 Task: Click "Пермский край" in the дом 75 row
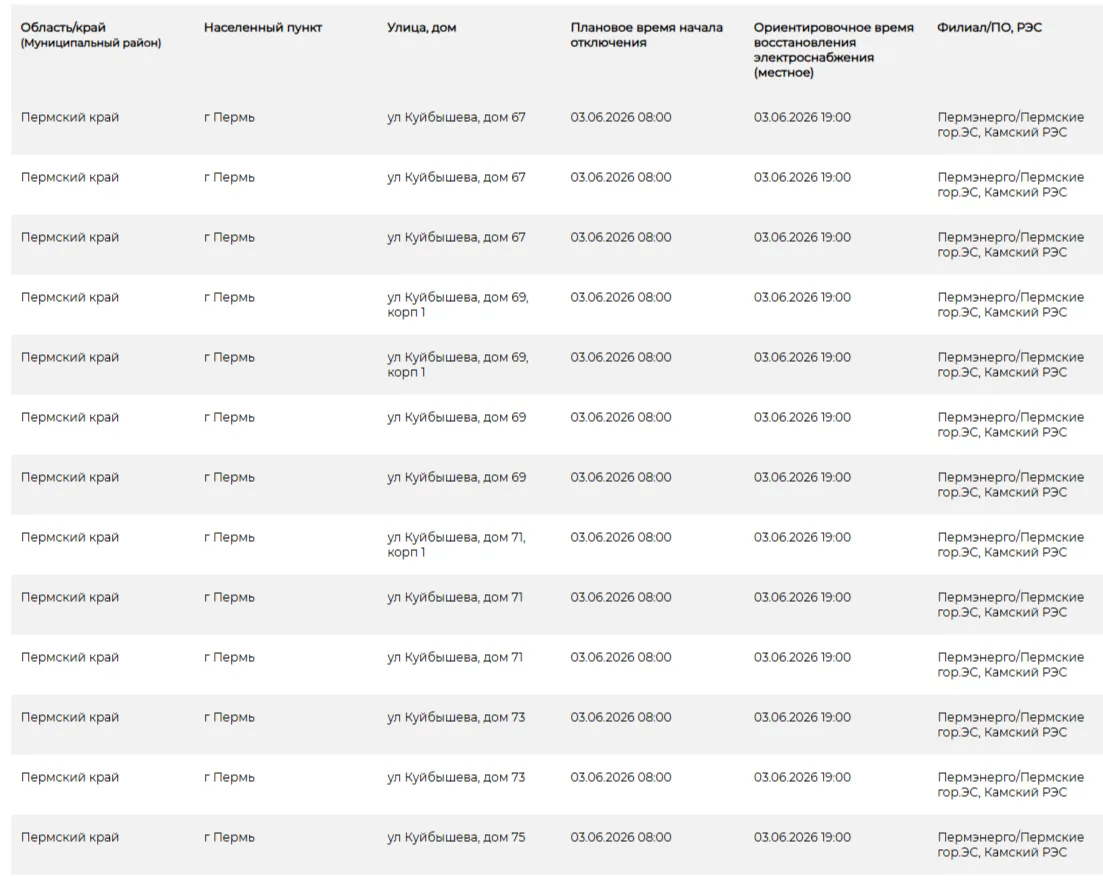click(x=70, y=837)
